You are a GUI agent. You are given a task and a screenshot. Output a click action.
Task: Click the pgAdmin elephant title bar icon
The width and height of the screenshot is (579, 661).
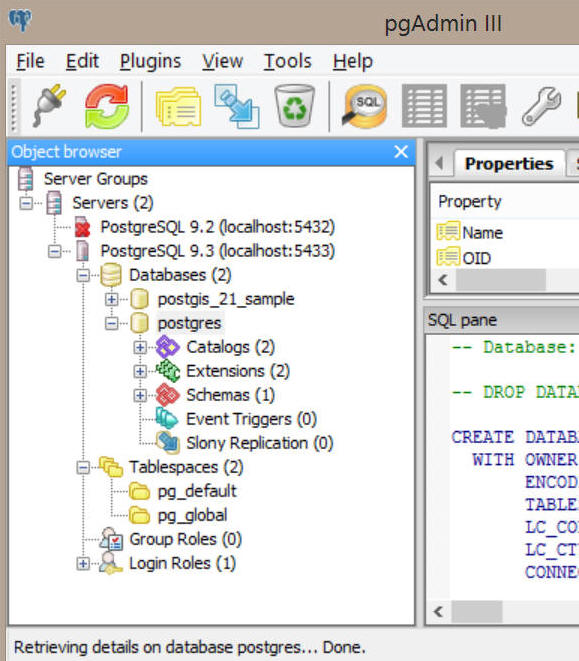point(20,20)
